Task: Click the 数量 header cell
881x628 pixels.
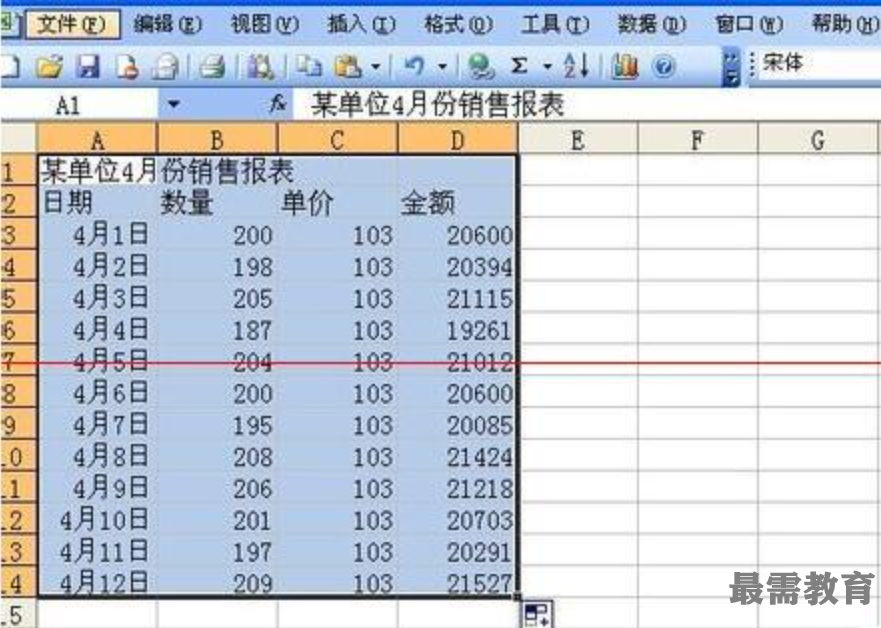Action: pyautogui.click(x=218, y=202)
